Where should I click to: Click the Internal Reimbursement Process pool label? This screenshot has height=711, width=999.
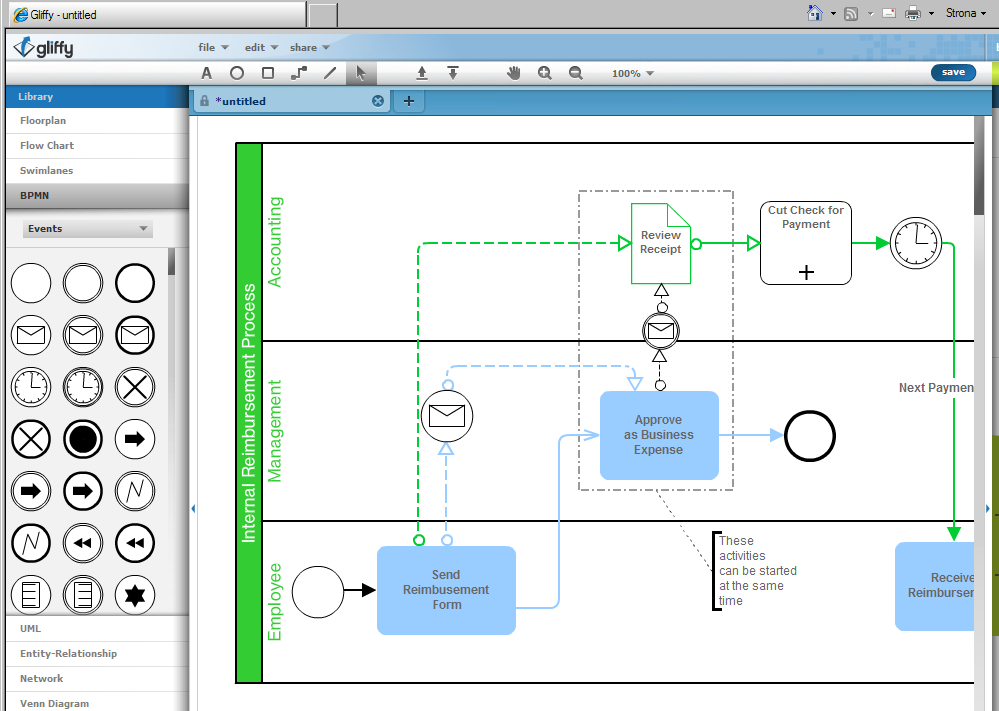click(248, 413)
